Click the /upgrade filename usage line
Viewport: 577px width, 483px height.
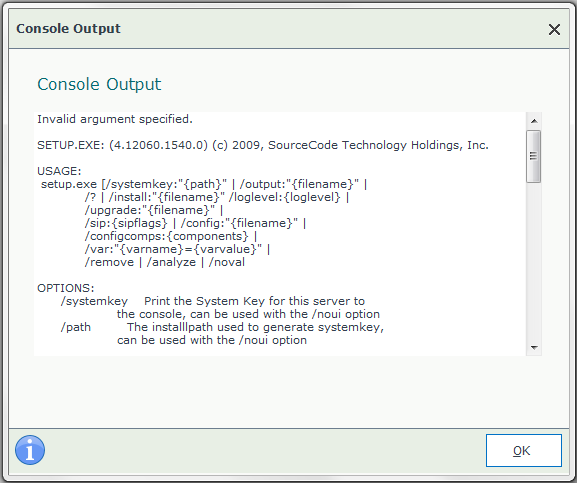[x=154, y=210]
